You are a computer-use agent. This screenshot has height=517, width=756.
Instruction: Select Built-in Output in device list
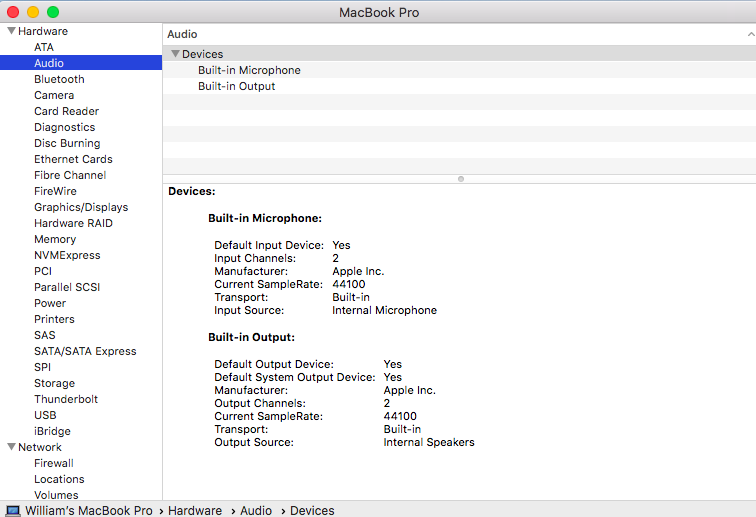(x=236, y=86)
